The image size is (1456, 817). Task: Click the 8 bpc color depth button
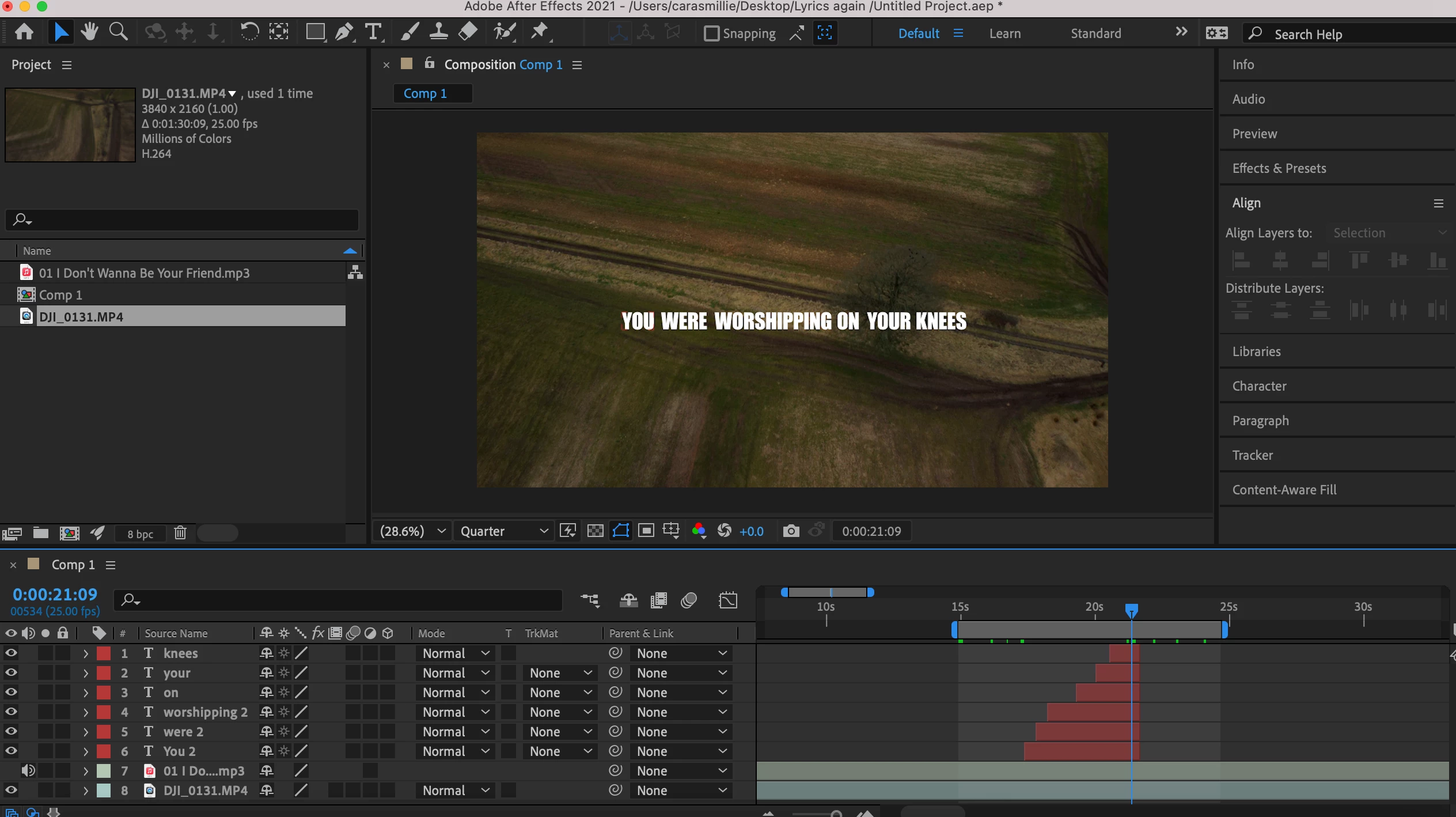pyautogui.click(x=140, y=534)
